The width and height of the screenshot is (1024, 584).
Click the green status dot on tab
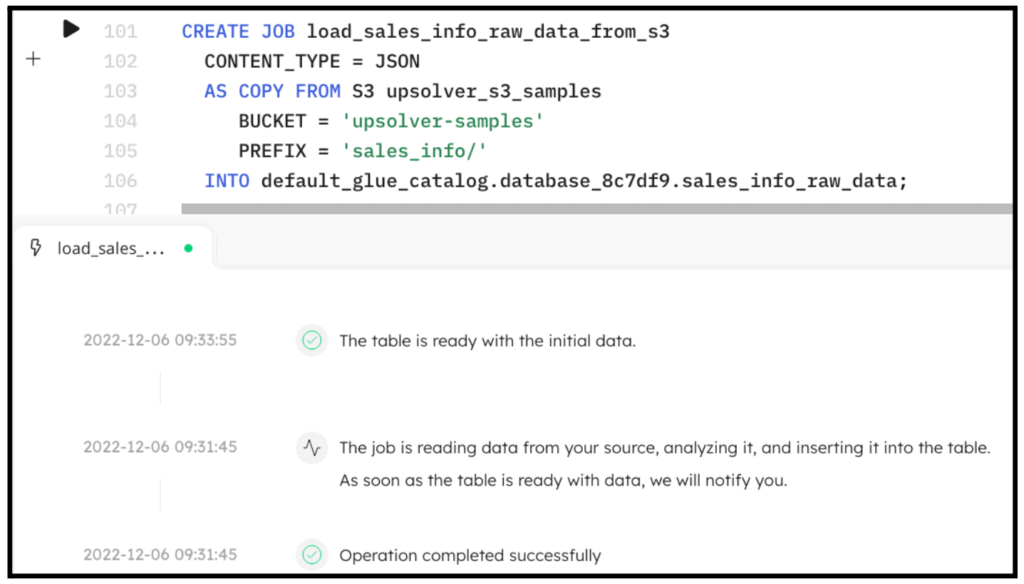(x=188, y=248)
